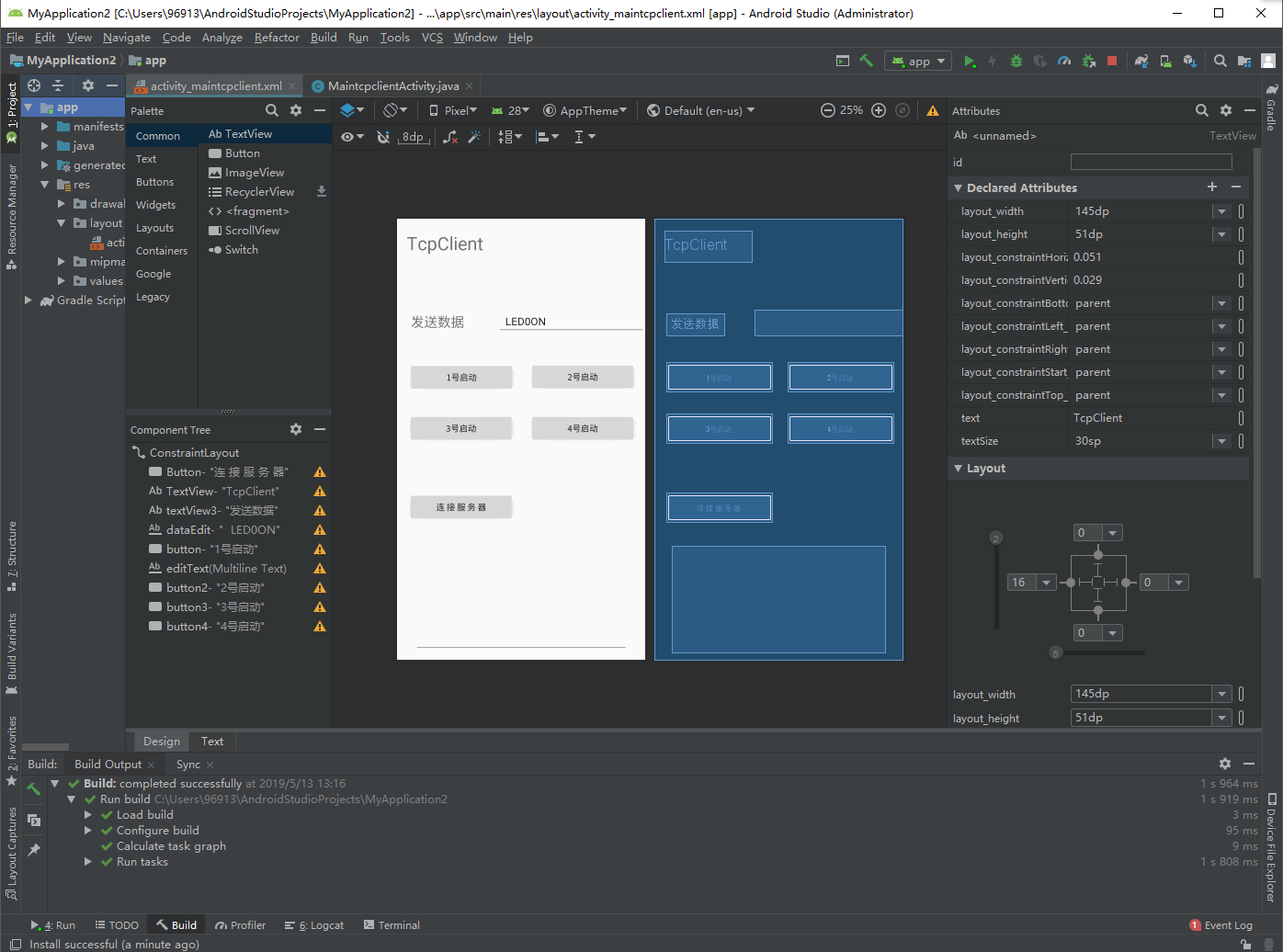1283x952 pixels.
Task: Open Attributes panel settings gear icon
Action: 1226,110
